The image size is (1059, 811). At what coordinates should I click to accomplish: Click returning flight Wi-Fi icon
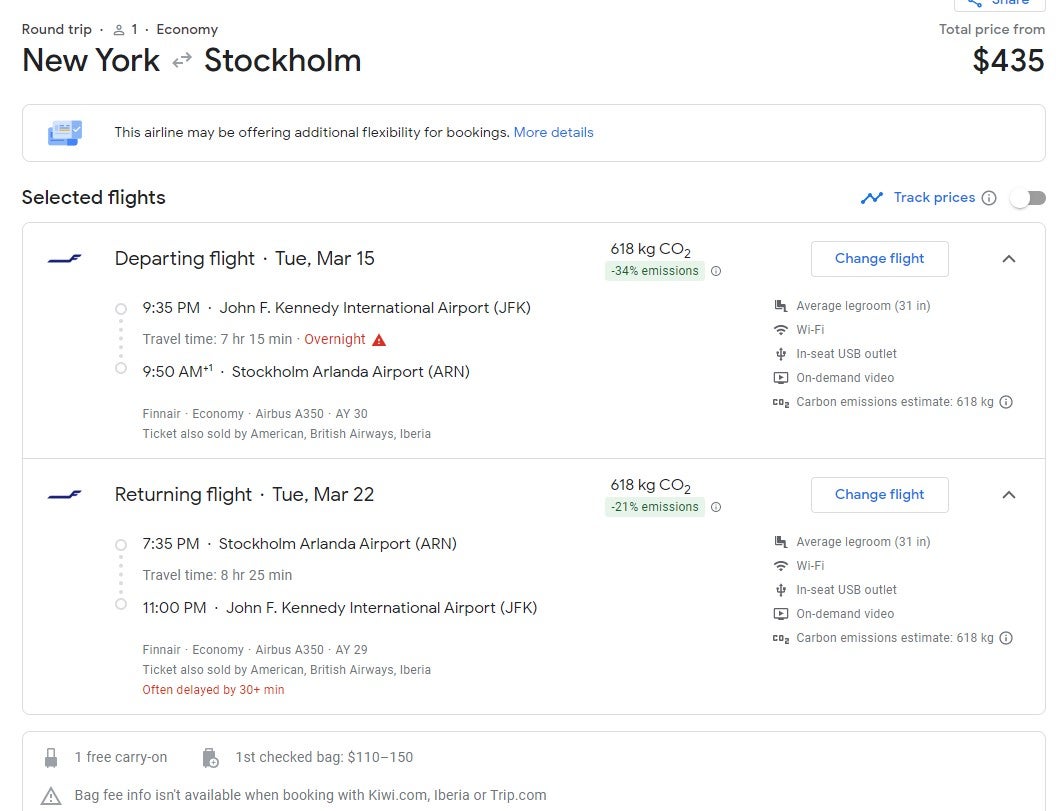781,566
